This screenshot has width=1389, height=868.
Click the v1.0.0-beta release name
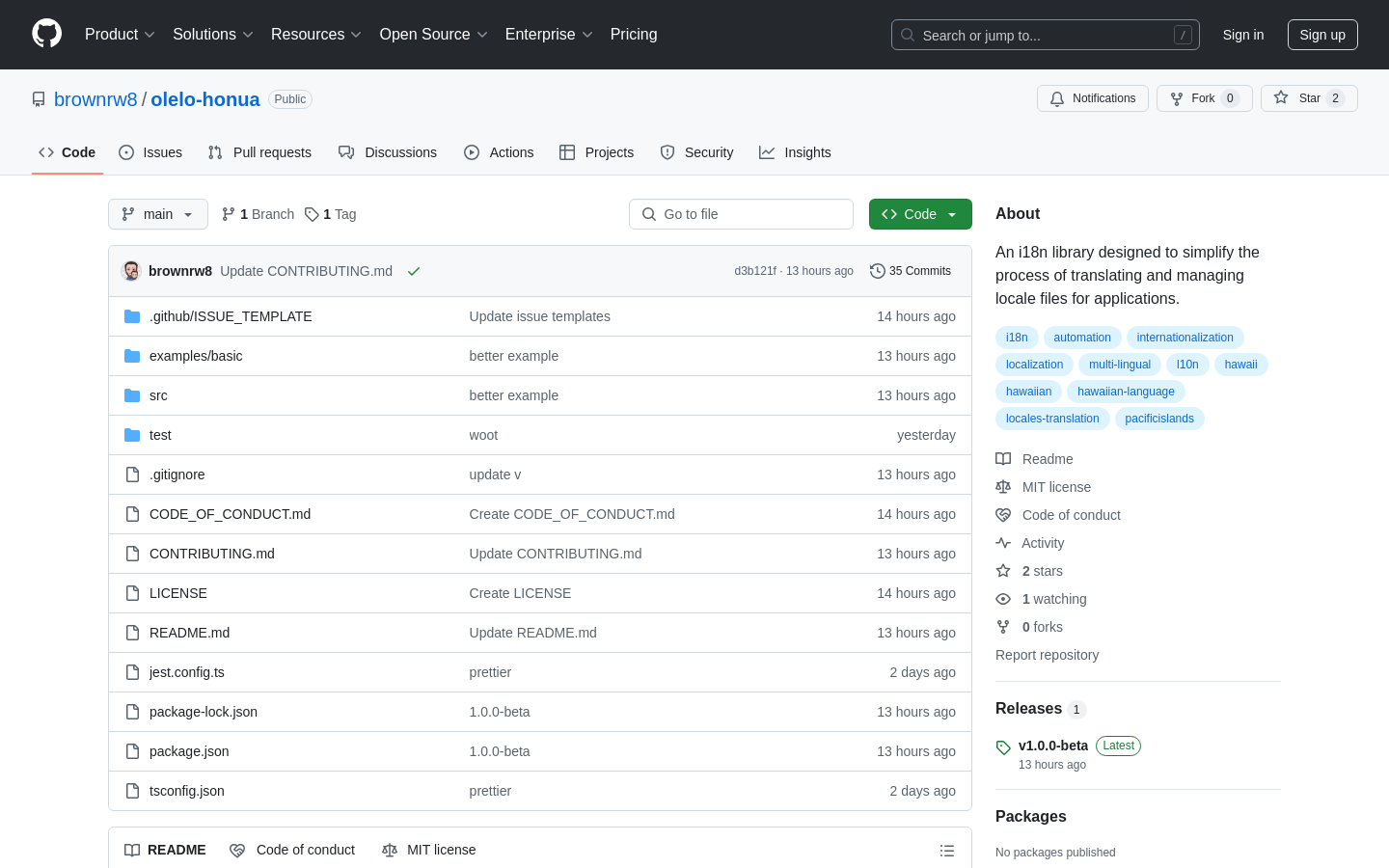pyautogui.click(x=1053, y=746)
